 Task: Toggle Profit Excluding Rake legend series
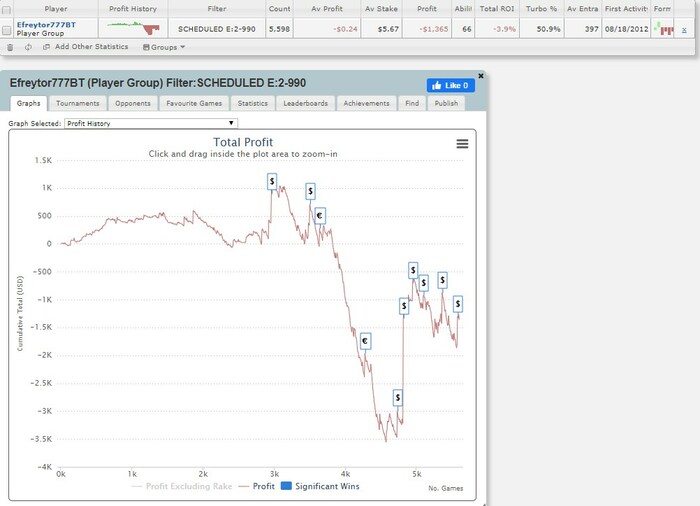[x=182, y=486]
